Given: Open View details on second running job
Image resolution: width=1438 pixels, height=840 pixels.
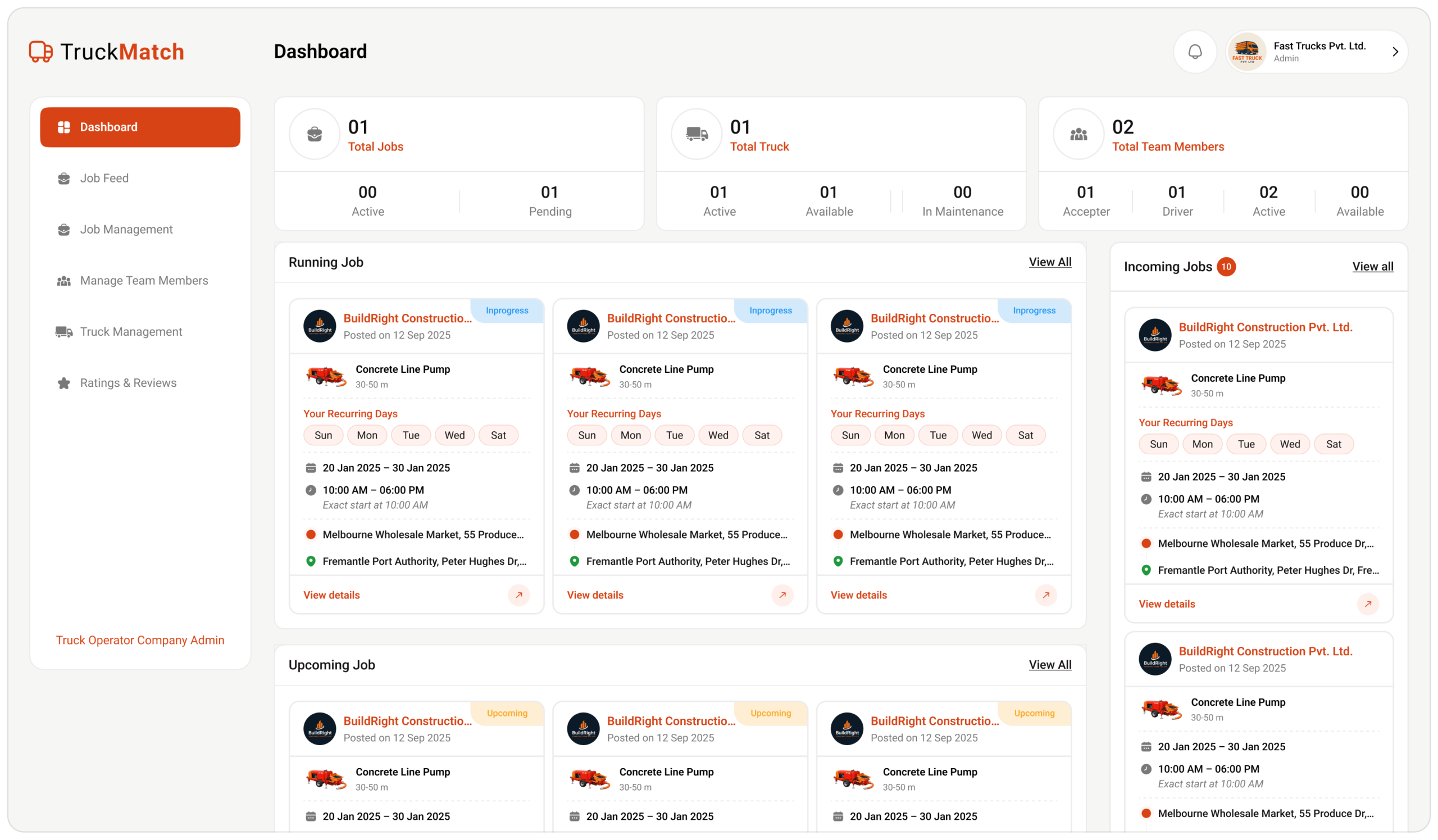Looking at the screenshot, I should coord(595,595).
